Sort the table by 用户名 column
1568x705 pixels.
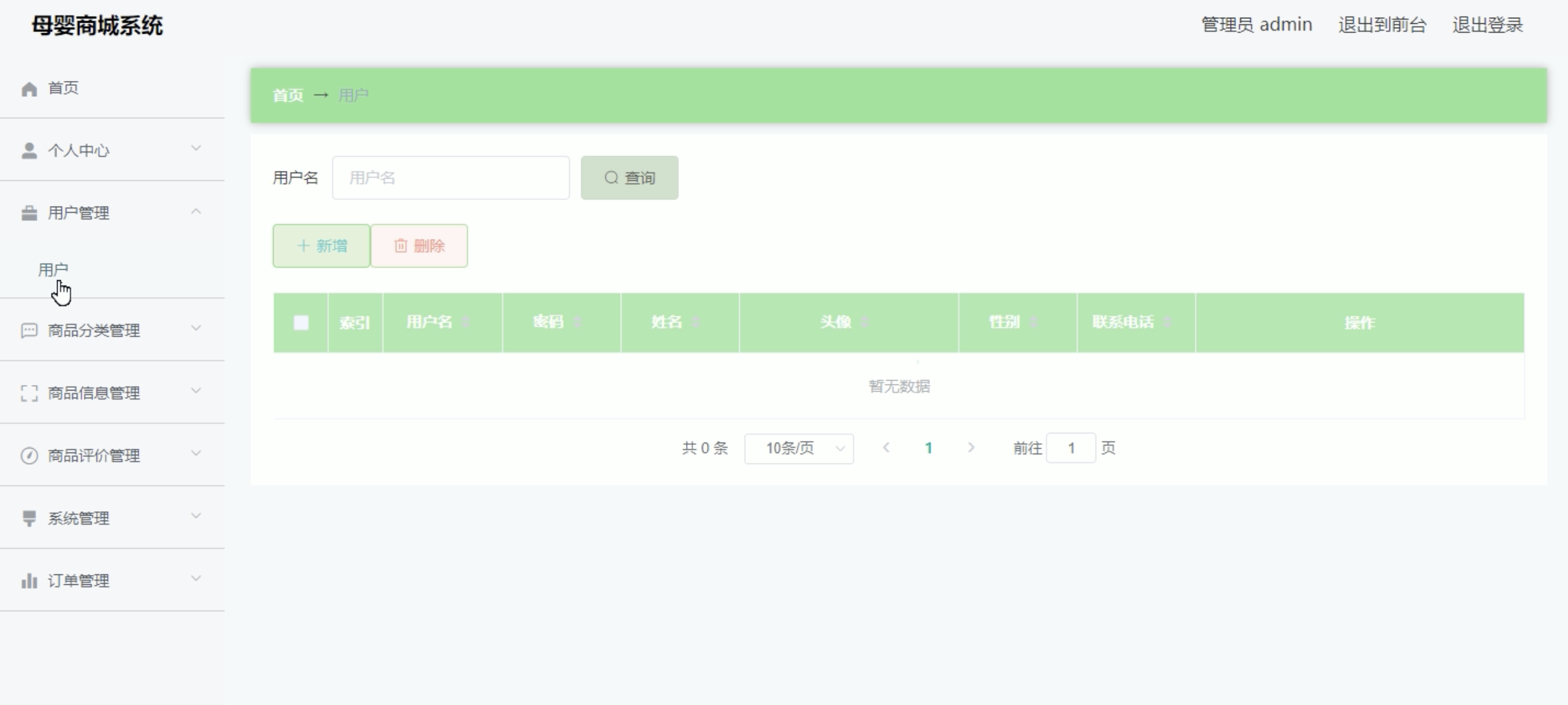tap(466, 322)
